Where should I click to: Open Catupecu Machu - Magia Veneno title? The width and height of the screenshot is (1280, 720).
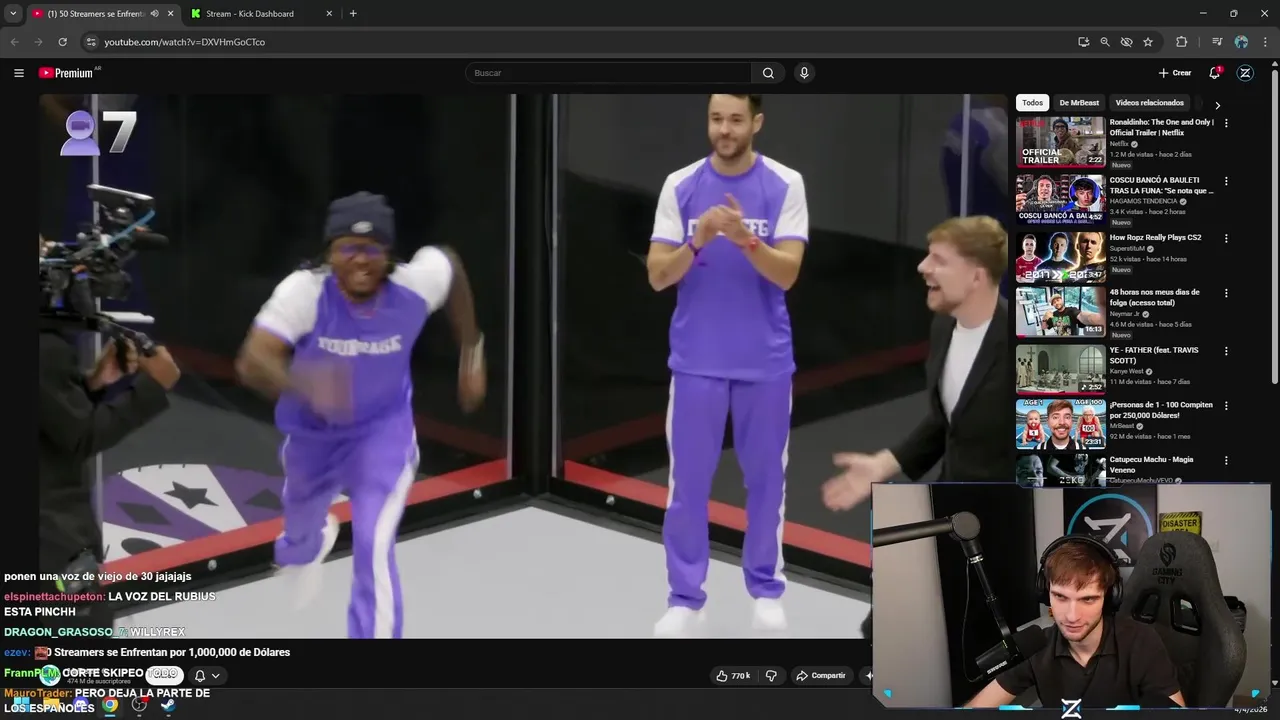click(1151, 465)
